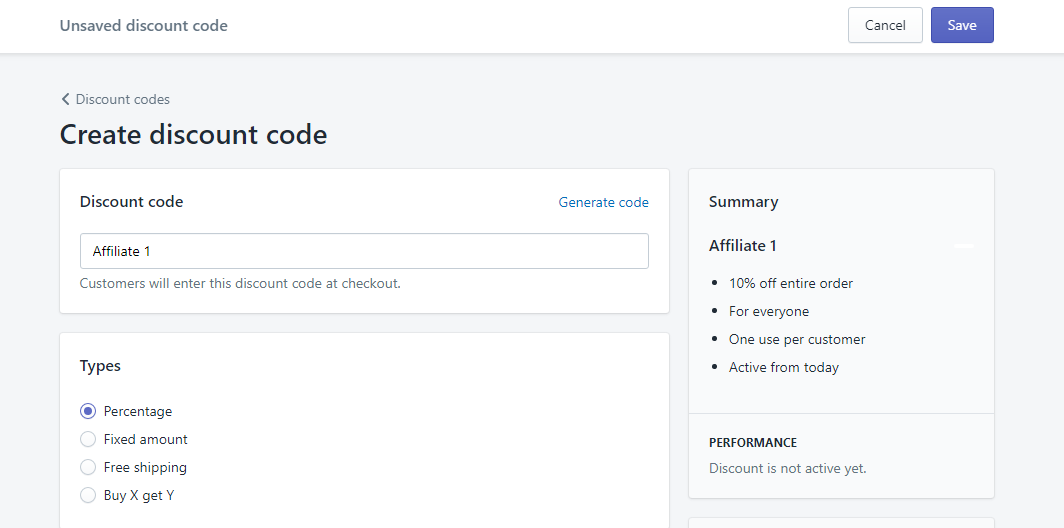Image resolution: width=1064 pixels, height=528 pixels.
Task: Click the Discount is not active yet text
Action: (x=788, y=468)
